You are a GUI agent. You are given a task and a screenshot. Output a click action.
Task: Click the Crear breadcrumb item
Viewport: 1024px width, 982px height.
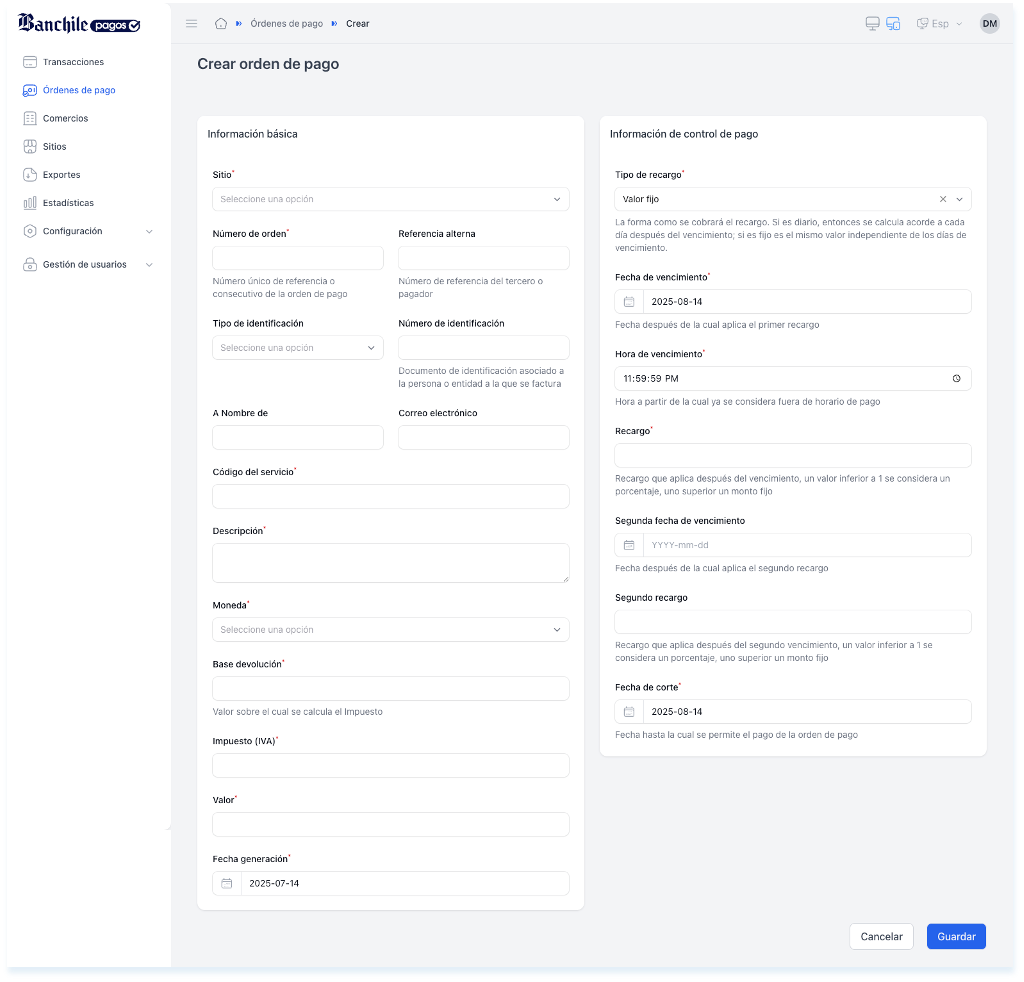[357, 24]
